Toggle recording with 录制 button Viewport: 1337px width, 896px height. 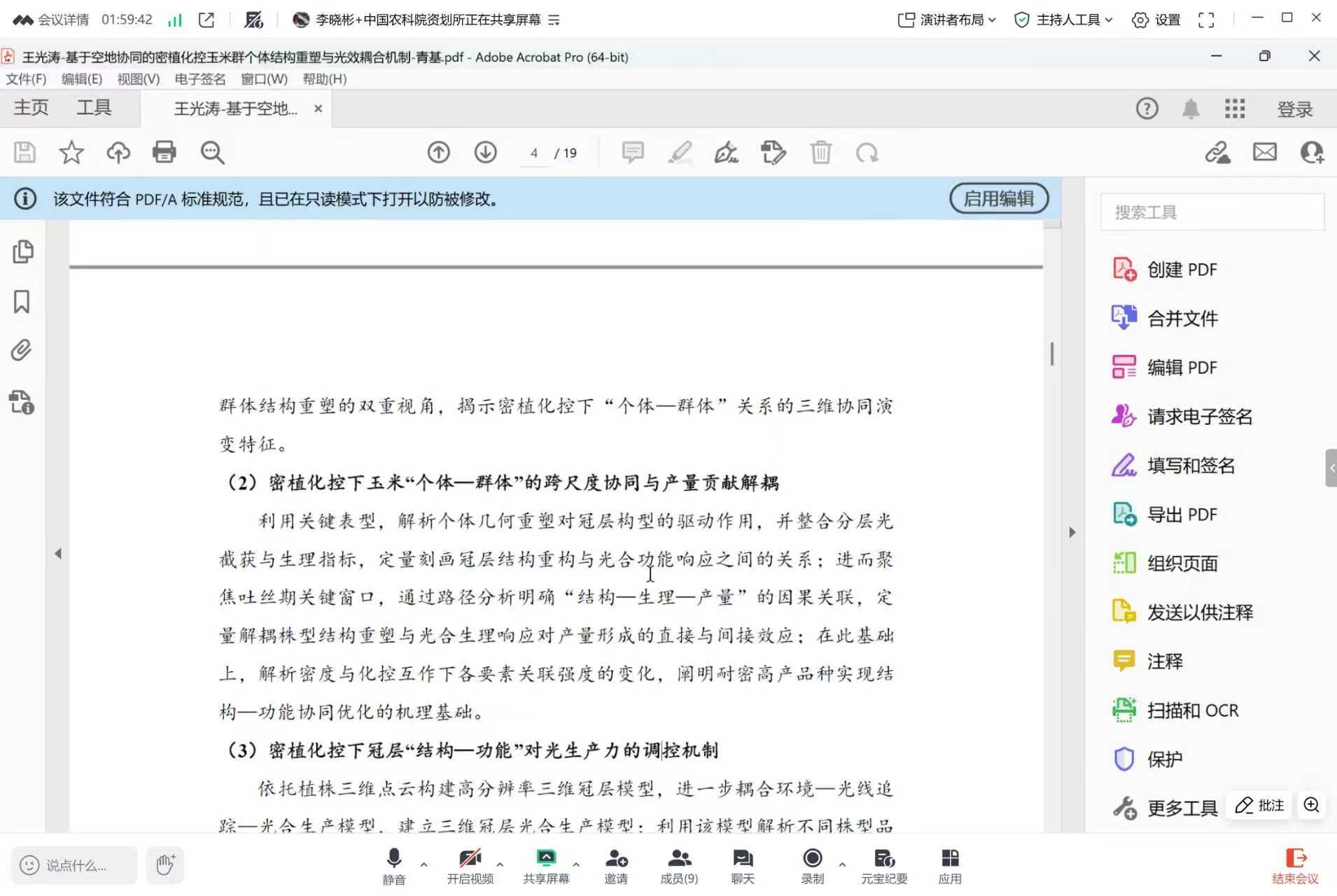(812, 864)
